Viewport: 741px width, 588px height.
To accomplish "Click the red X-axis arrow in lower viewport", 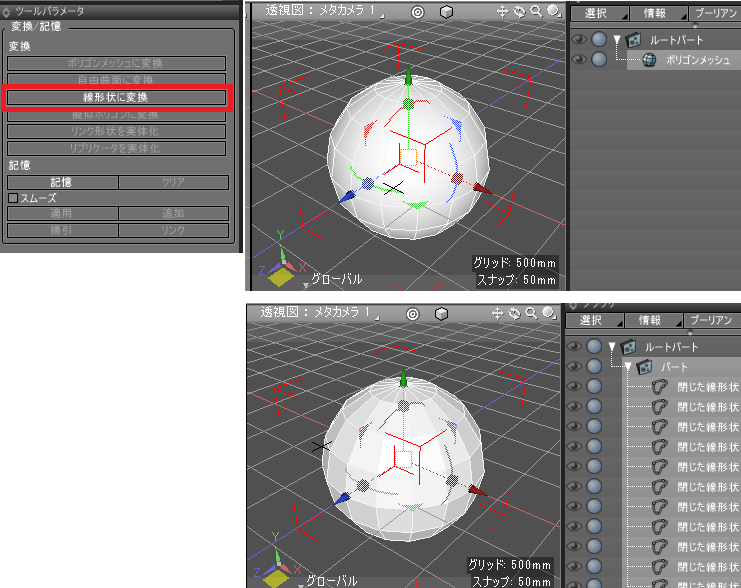I will (477, 491).
